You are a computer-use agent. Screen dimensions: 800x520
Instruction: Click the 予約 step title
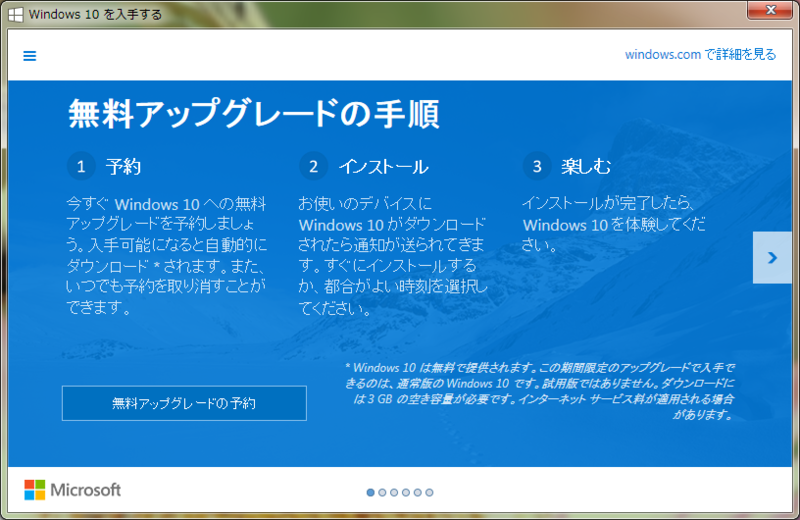123,166
